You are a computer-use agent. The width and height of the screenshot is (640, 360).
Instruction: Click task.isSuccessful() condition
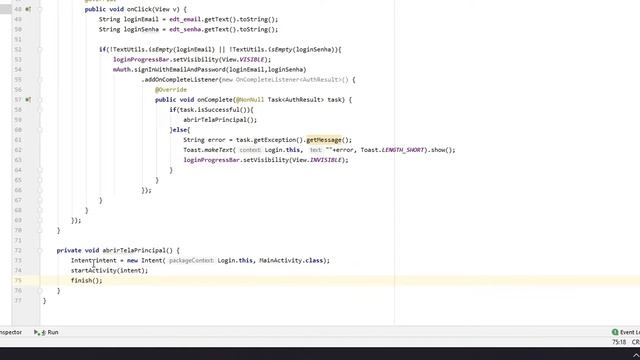[214, 110]
